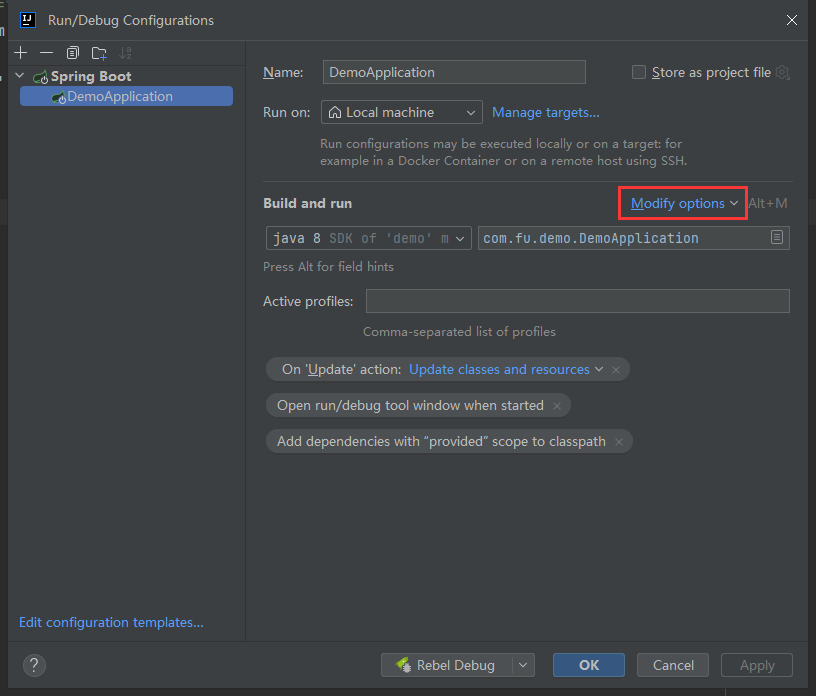816x696 pixels.
Task: Remove the selected configuration
Action: (46, 53)
